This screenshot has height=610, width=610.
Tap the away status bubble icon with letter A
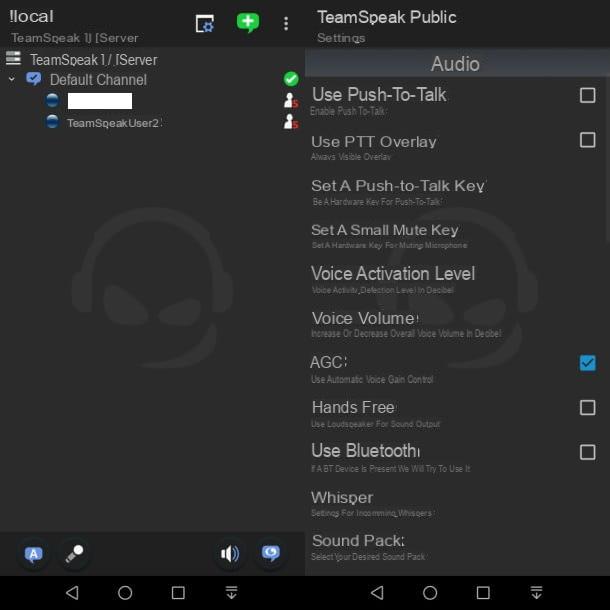pos(34,554)
